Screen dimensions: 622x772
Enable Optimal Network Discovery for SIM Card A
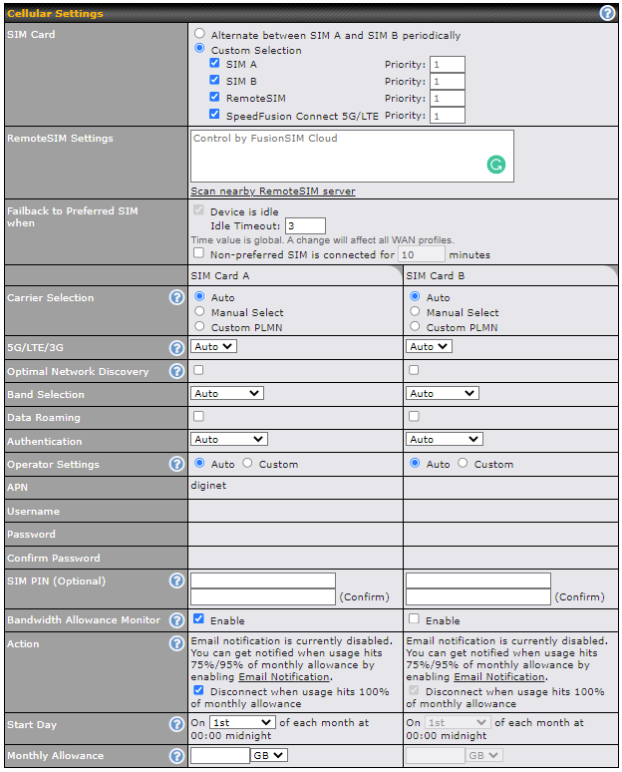tap(198, 370)
